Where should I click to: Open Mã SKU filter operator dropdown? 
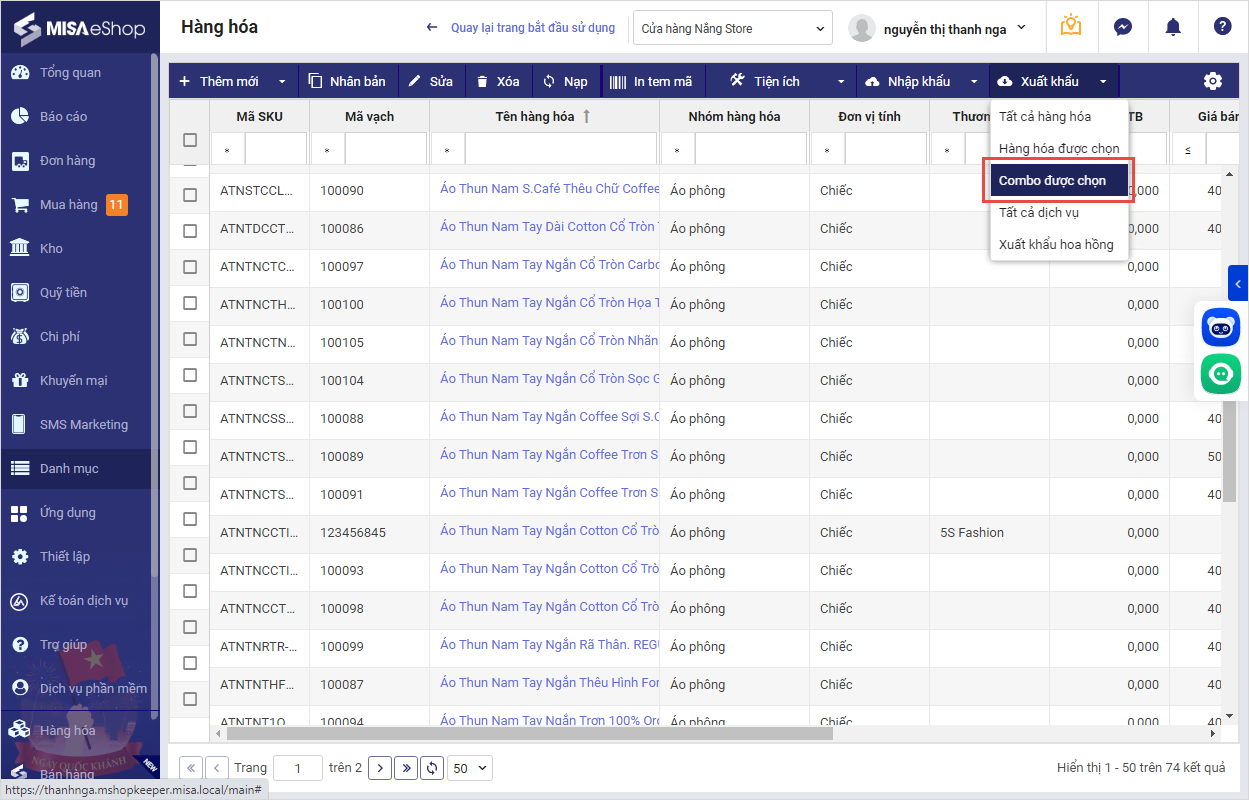coord(228,150)
